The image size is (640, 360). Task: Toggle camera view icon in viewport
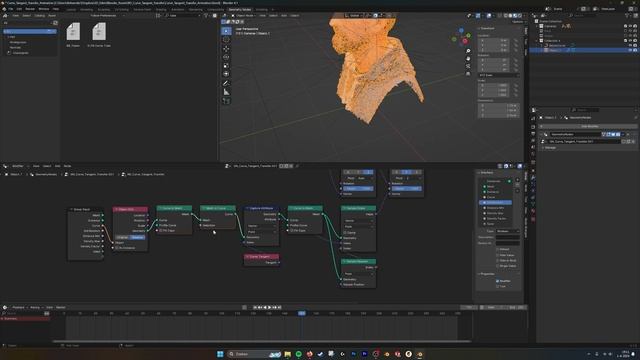[468, 66]
